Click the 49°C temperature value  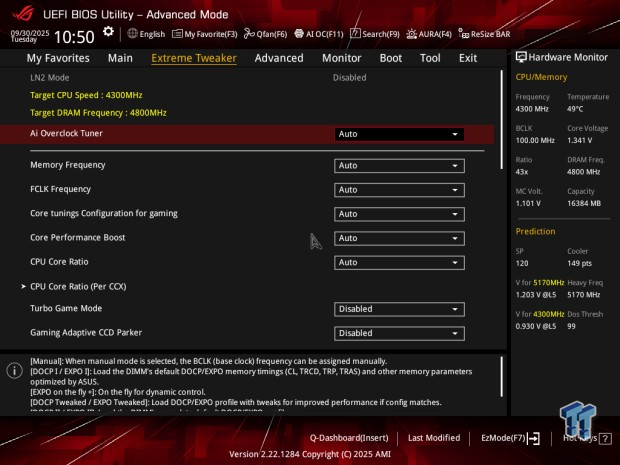pos(575,109)
